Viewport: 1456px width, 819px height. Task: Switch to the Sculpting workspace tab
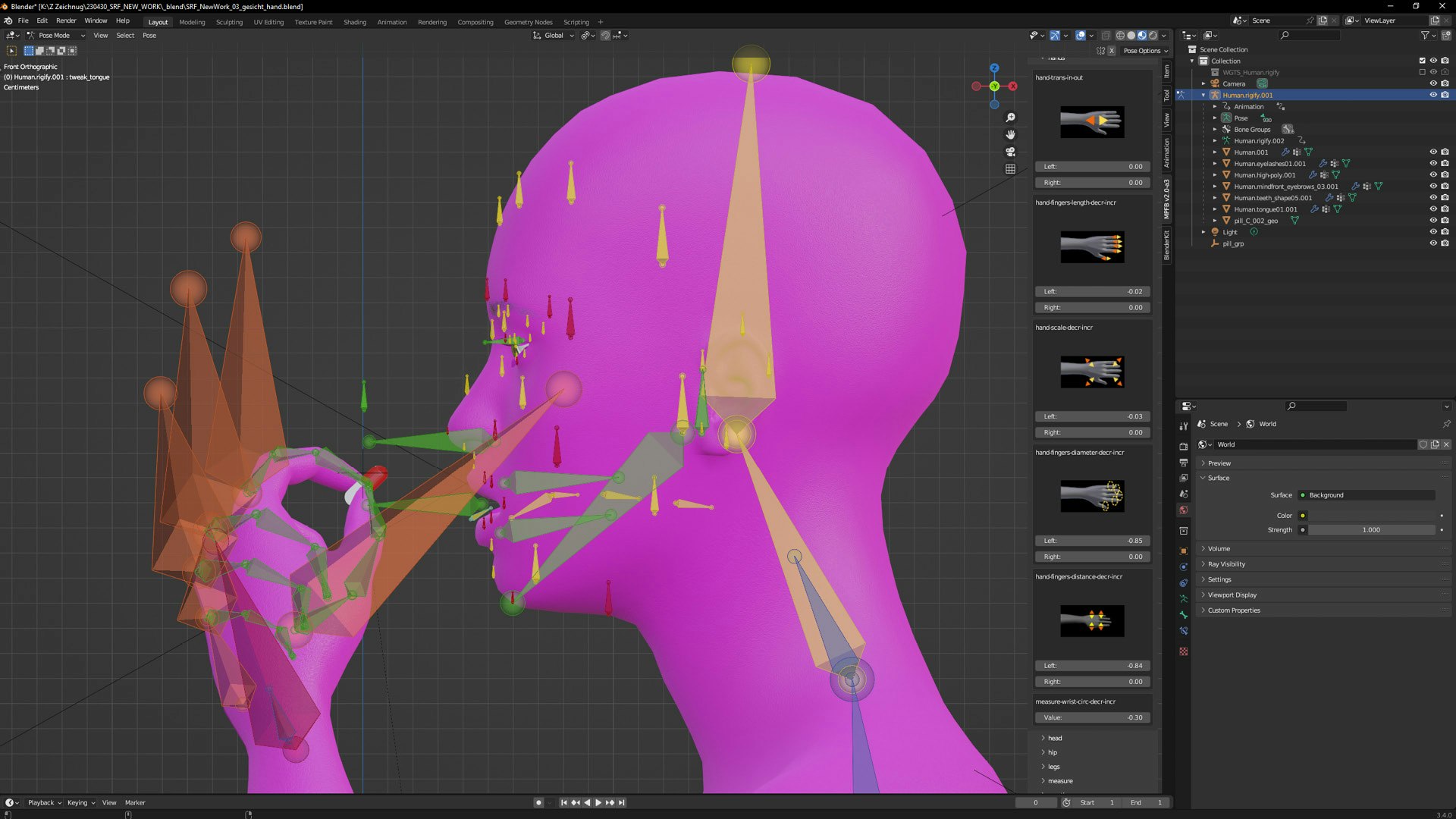point(229,22)
